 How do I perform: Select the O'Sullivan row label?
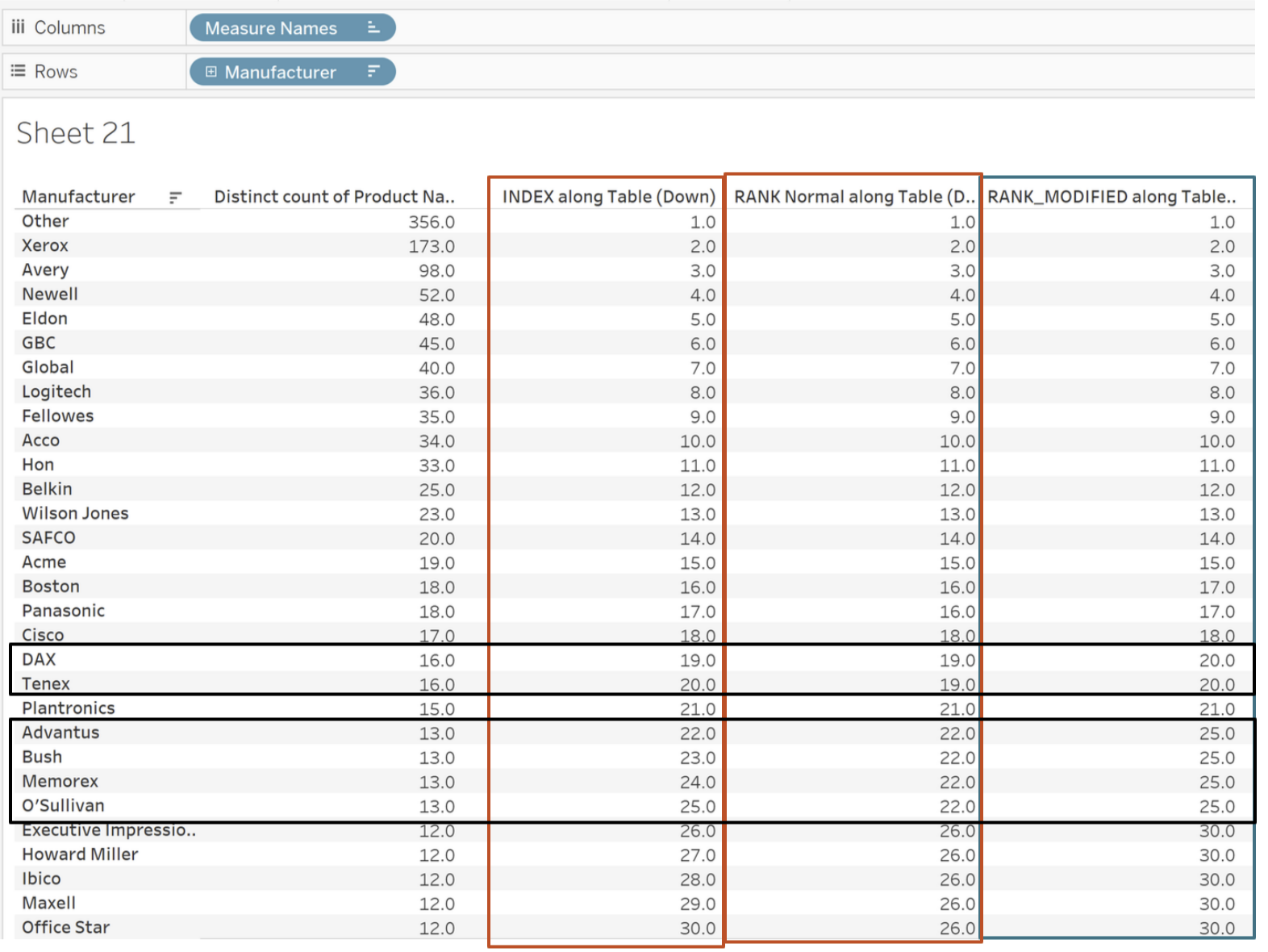tap(63, 805)
